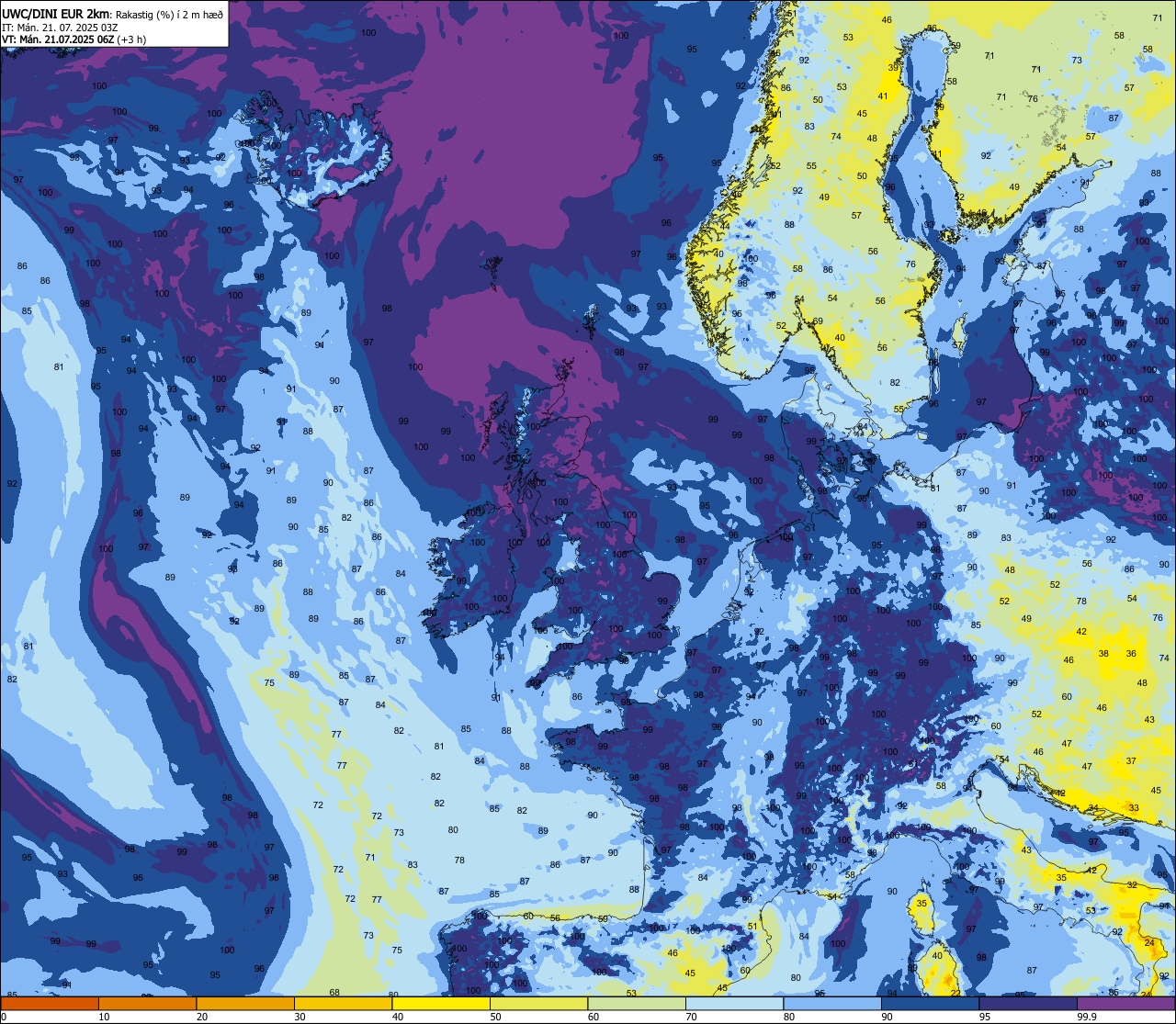The height and width of the screenshot is (1024, 1176).
Task: Click the humidity value 33 on the map
Action: coord(1134,808)
